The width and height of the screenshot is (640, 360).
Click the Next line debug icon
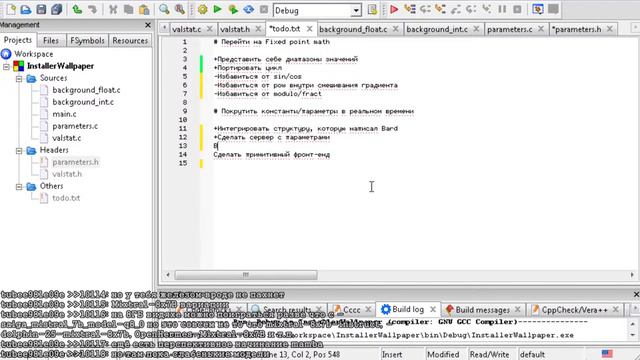click(x=425, y=9)
